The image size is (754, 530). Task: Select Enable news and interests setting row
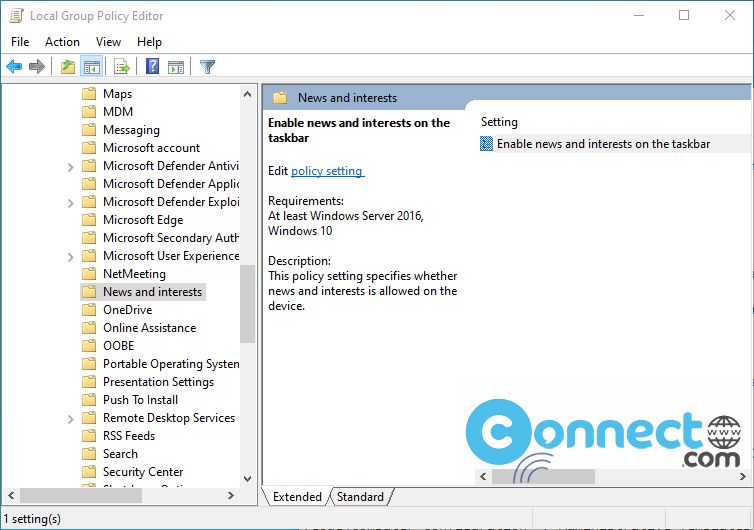click(x=614, y=144)
